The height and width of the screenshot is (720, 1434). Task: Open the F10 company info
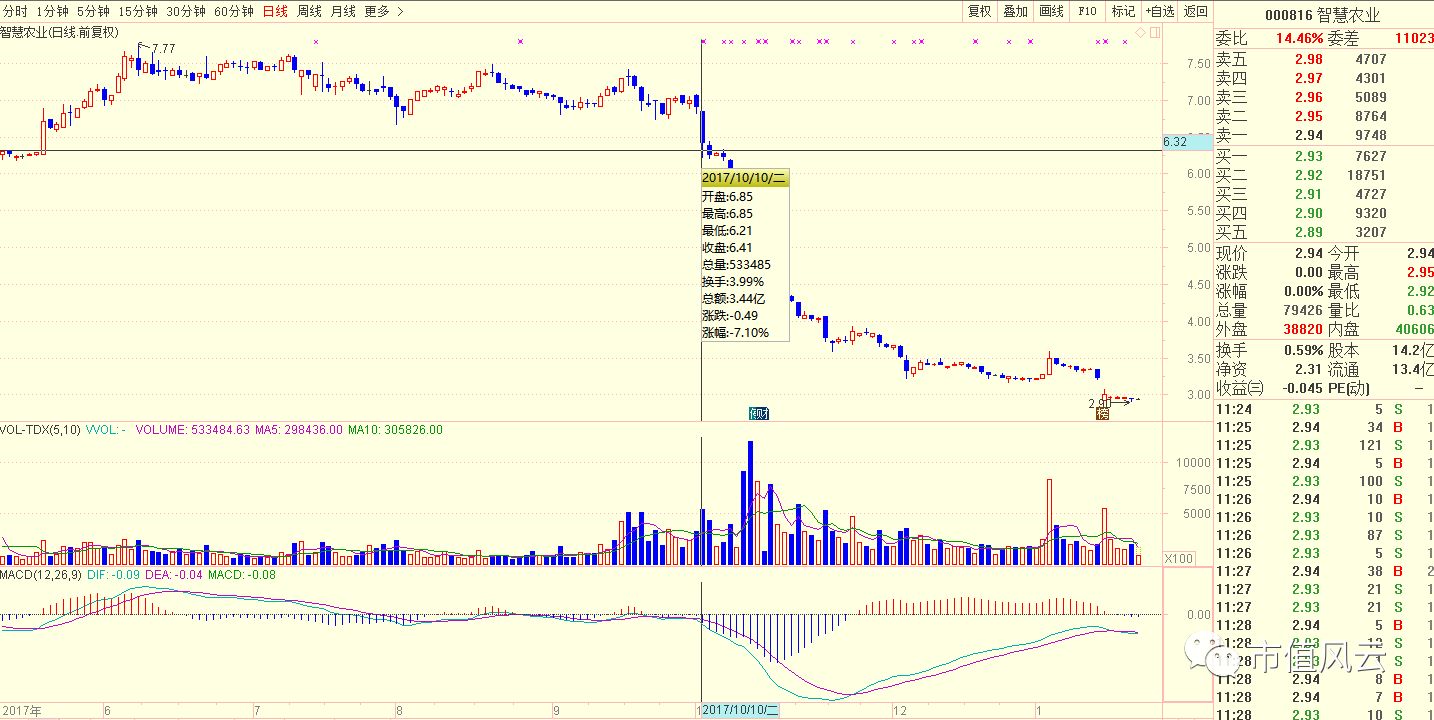[1087, 11]
